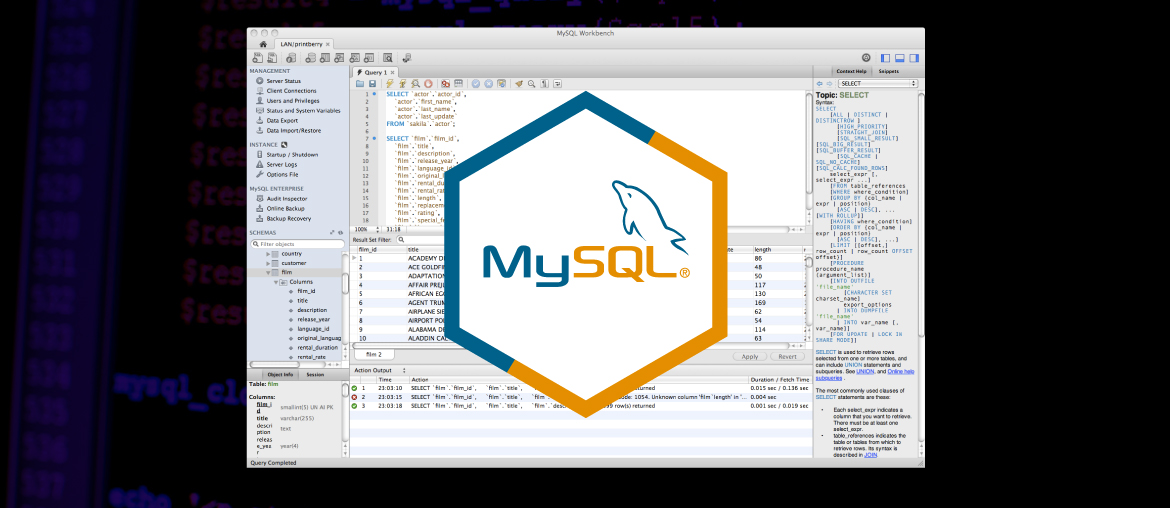Switch to the Snippets tab

click(x=888, y=72)
